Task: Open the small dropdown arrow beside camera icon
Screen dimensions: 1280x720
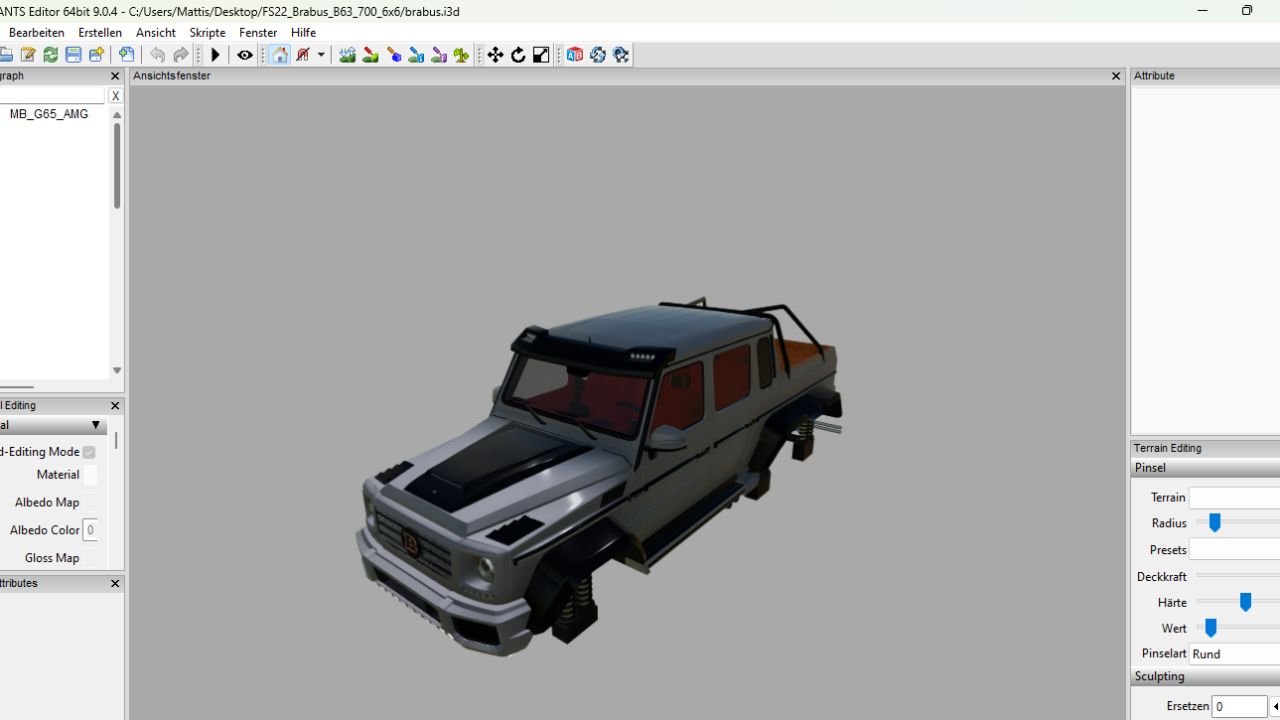Action: click(x=321, y=55)
